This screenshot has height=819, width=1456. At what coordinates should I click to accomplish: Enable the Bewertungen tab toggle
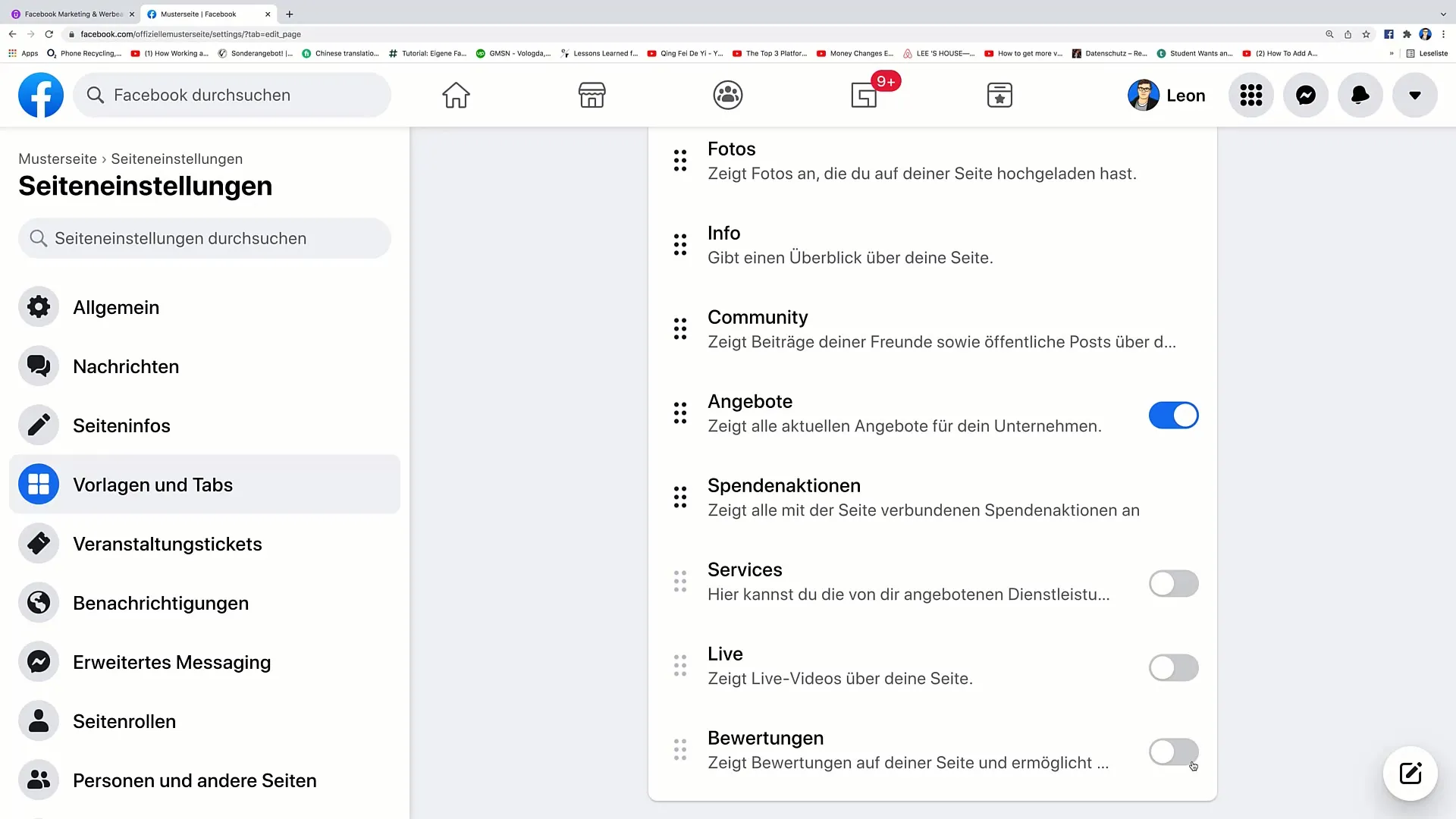coord(1174,752)
